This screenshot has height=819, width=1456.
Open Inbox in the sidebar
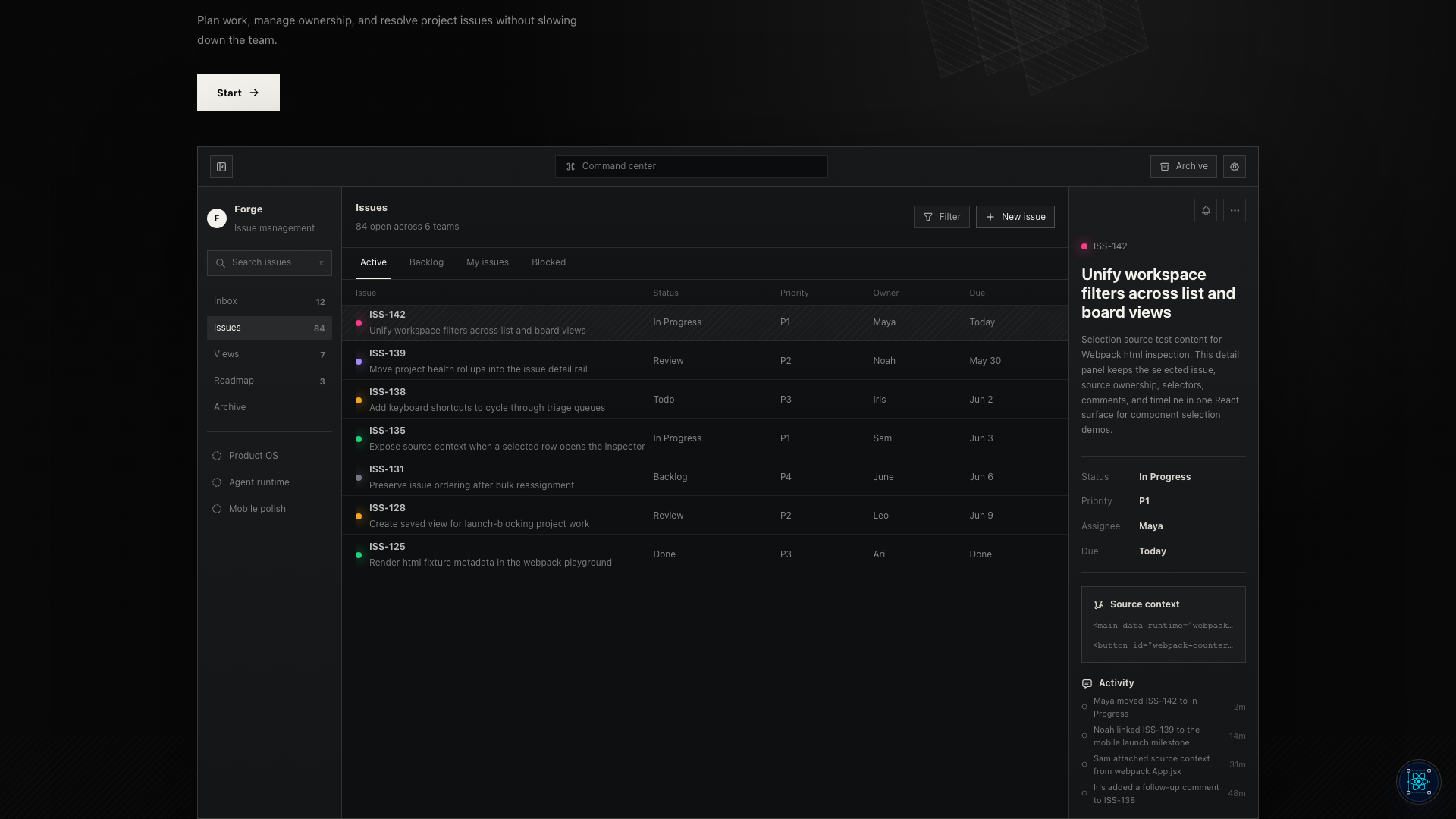269,301
